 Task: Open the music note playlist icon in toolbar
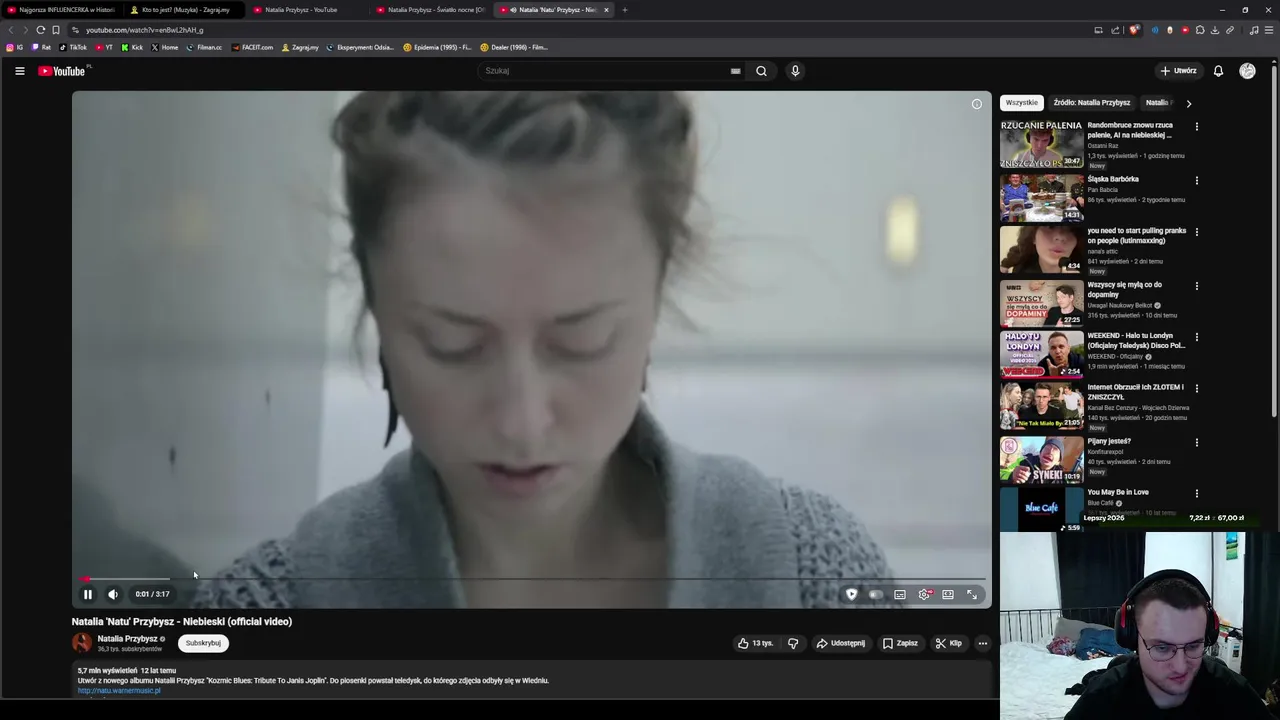click(x=1254, y=30)
